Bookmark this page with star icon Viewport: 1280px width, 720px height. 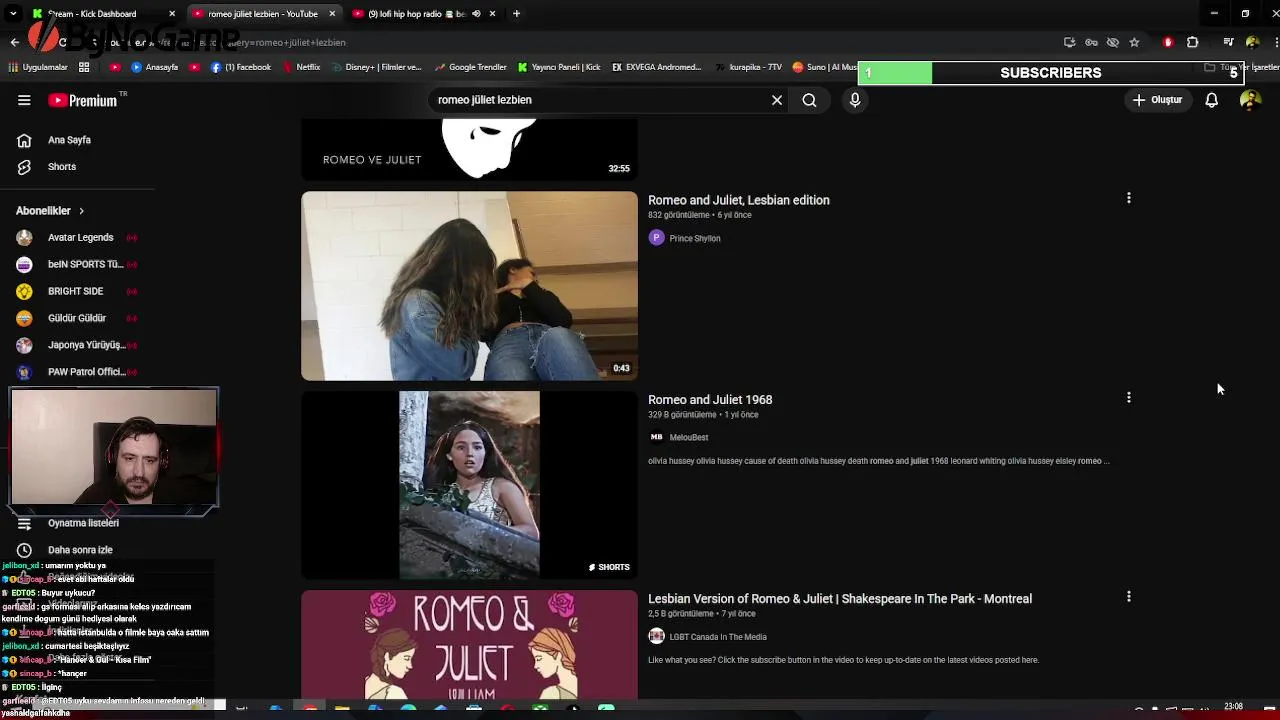click(1134, 42)
